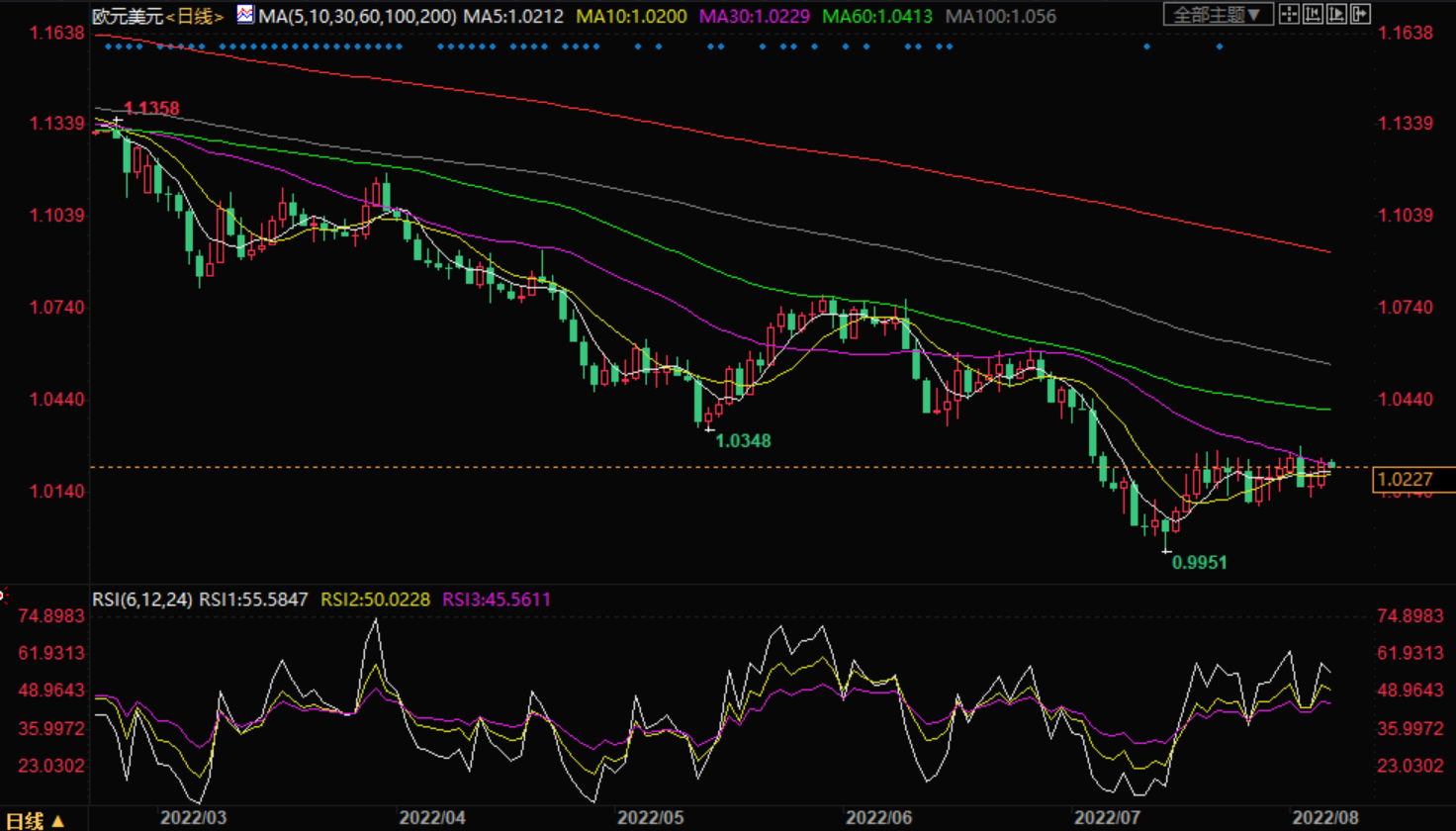1456x831 pixels.
Task: Click the 2022/07 date on time axis
Action: (x=1108, y=818)
